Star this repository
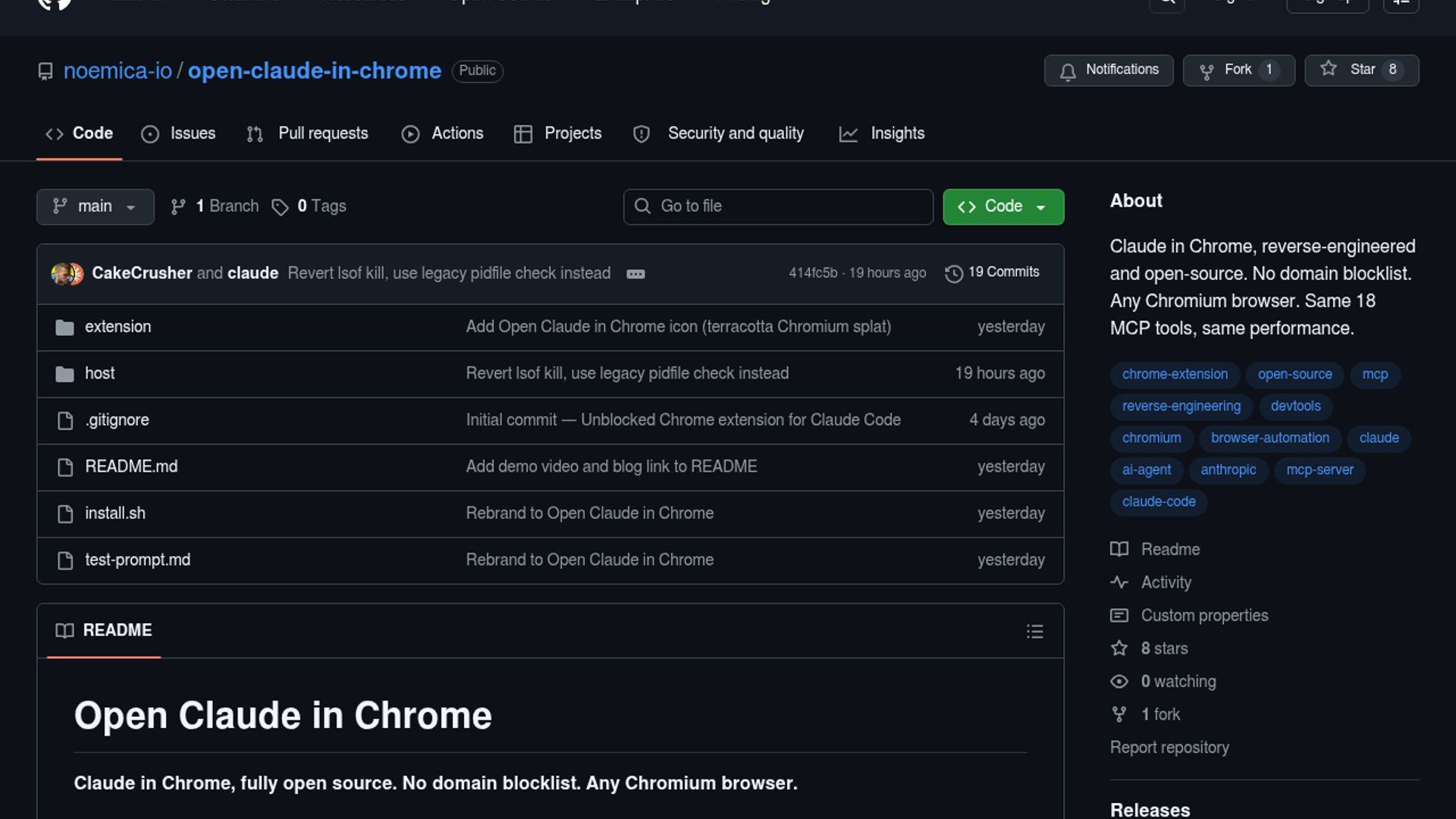The width and height of the screenshot is (1456, 819). tap(1361, 70)
